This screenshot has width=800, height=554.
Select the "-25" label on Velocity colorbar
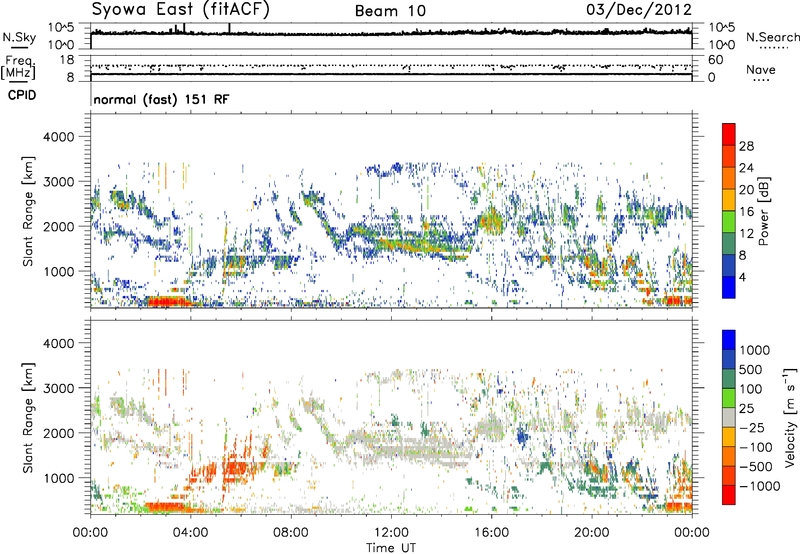pyautogui.click(x=751, y=428)
